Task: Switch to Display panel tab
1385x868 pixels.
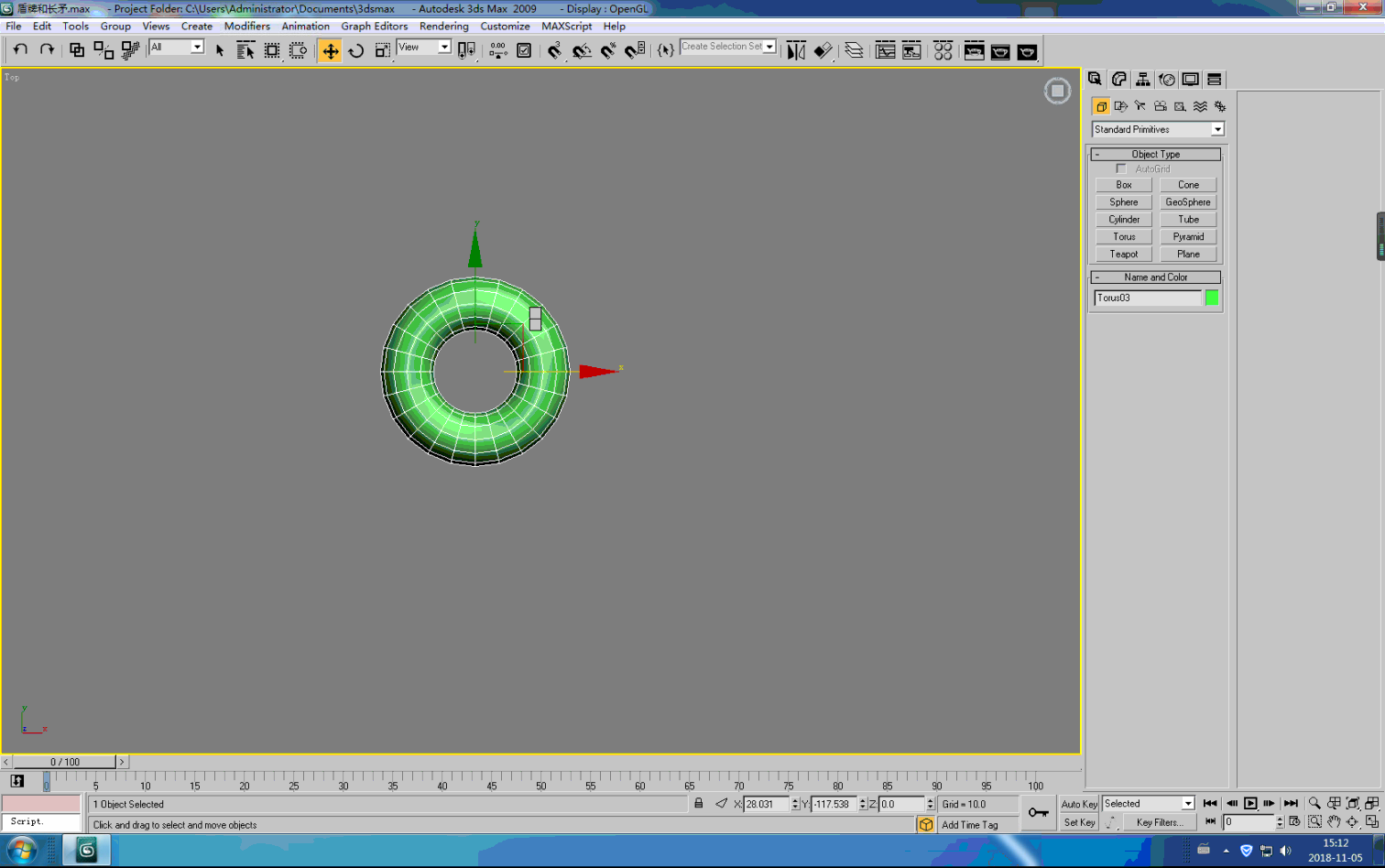Action: click(x=1191, y=80)
